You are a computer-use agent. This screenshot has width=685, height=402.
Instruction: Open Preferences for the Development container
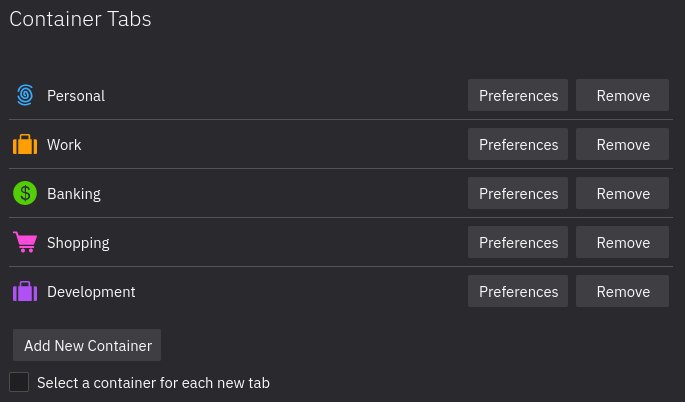point(518,291)
